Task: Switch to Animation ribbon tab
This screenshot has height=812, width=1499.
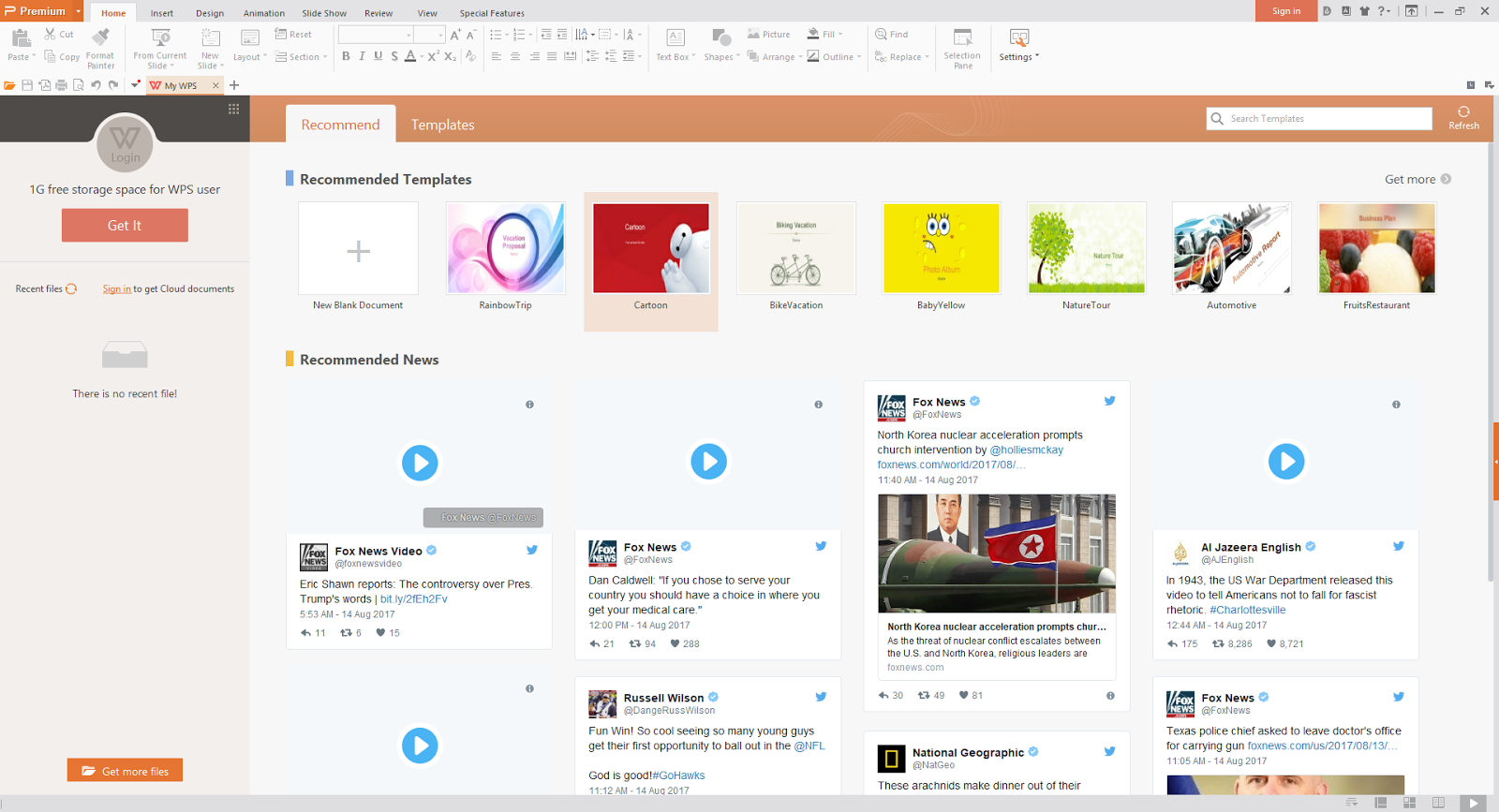Action: pyautogui.click(x=264, y=13)
